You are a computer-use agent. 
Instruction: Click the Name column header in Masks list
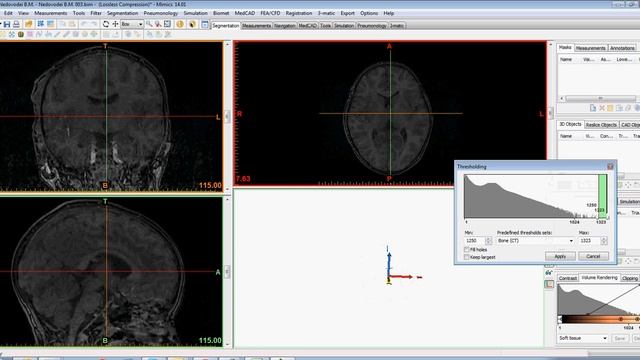tap(566, 60)
